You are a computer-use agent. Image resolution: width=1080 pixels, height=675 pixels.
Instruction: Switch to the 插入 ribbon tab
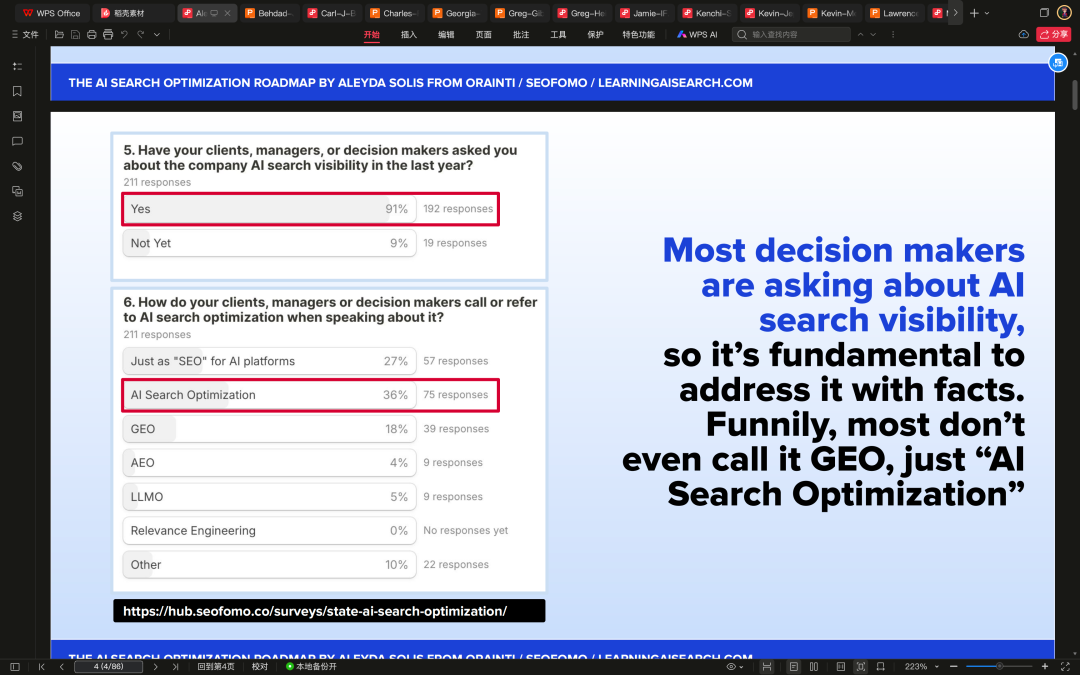[409, 34]
